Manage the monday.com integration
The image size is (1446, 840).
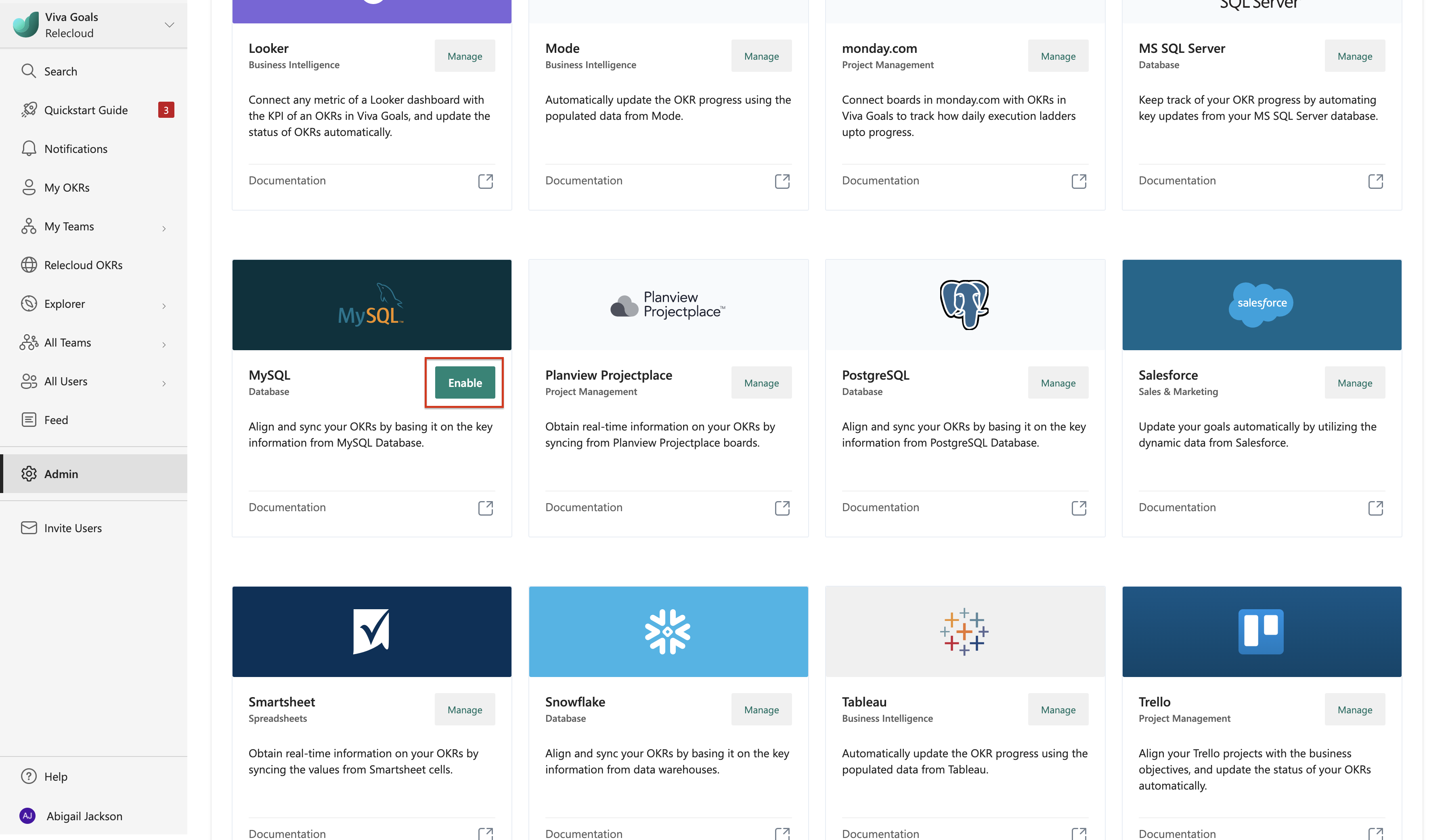point(1058,56)
